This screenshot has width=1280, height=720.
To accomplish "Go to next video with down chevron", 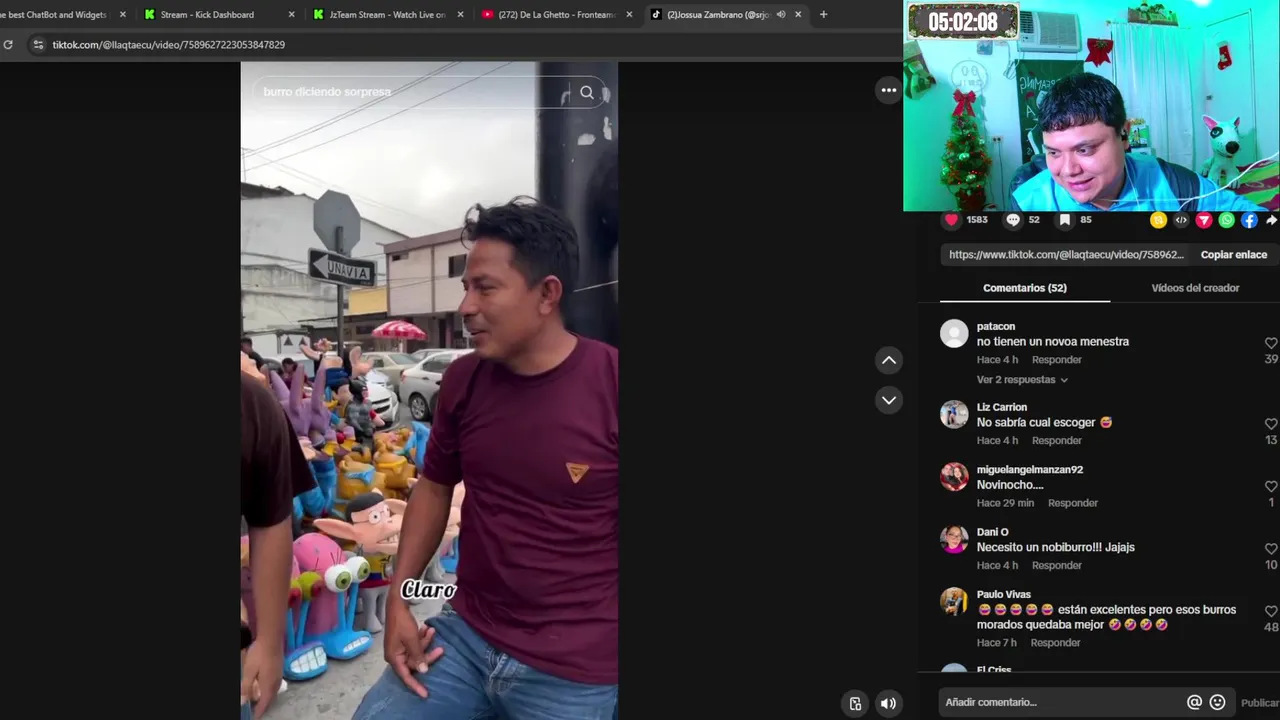I will coord(889,400).
